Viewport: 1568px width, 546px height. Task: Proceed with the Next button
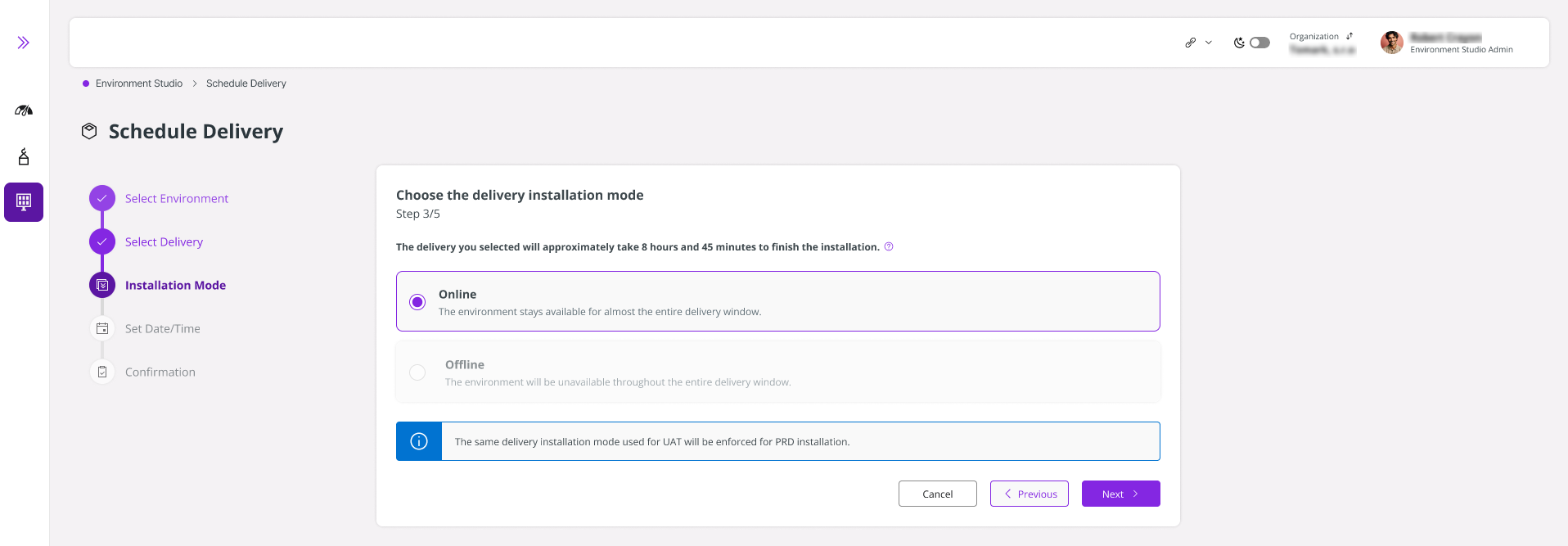click(x=1121, y=494)
